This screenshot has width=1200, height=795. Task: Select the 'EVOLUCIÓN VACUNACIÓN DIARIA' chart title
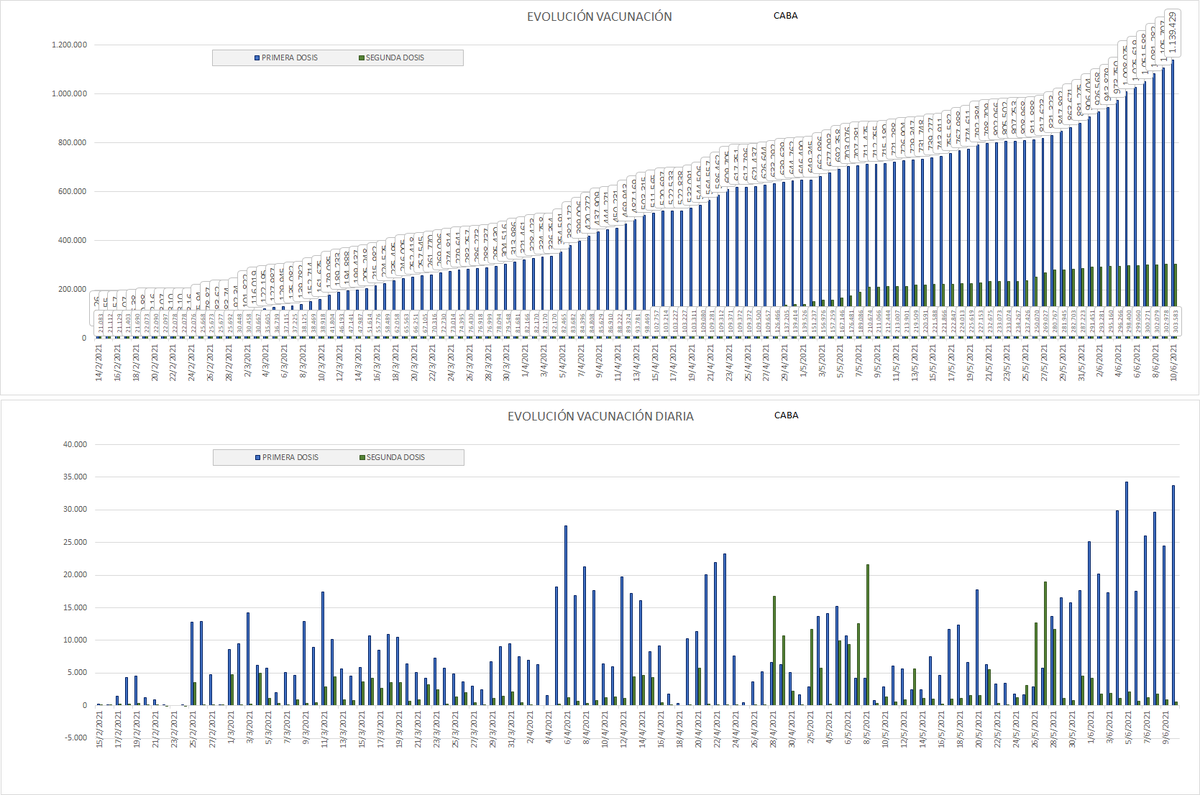point(600,415)
